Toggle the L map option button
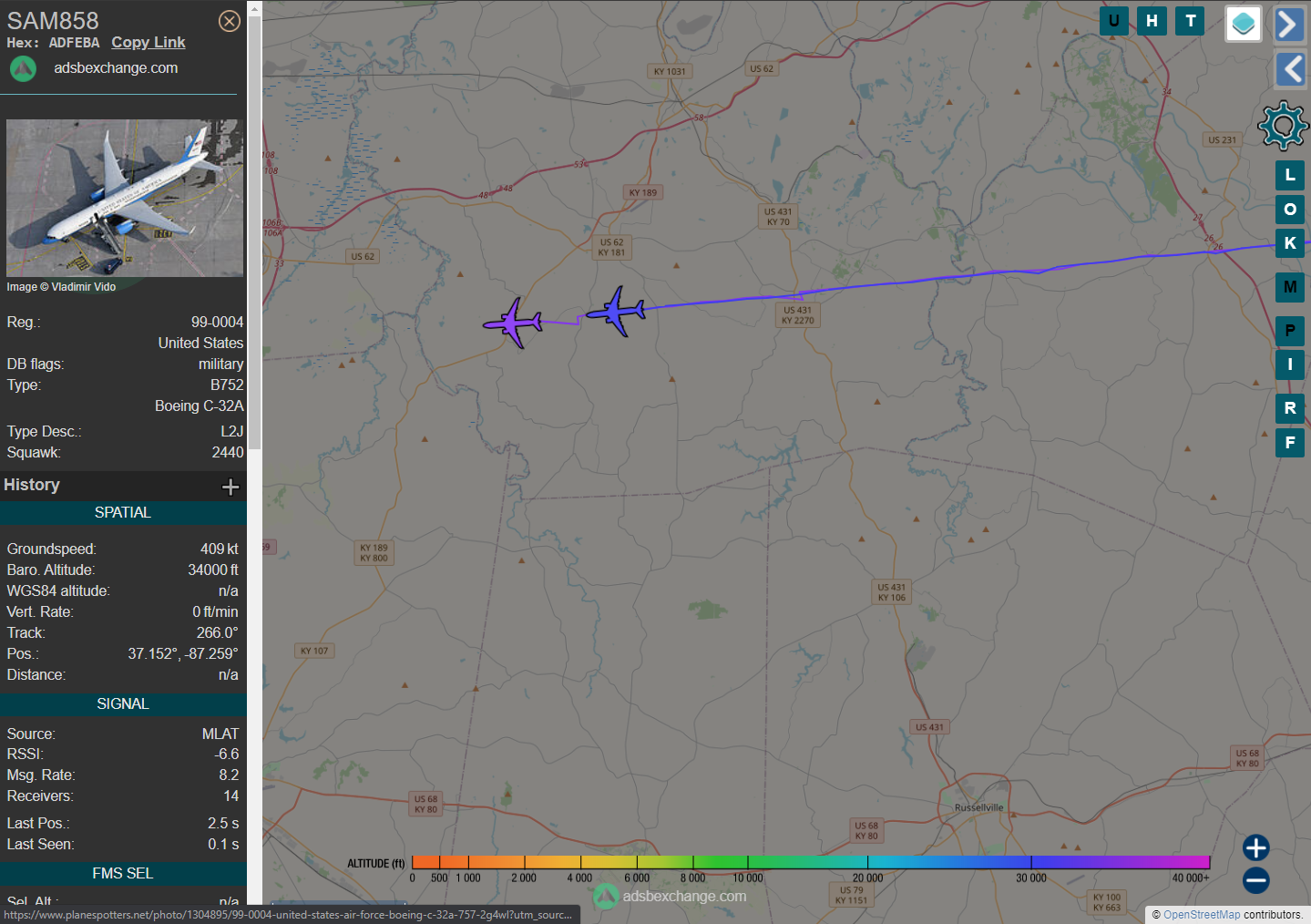Viewport: 1311px width, 924px height. pos(1290,175)
